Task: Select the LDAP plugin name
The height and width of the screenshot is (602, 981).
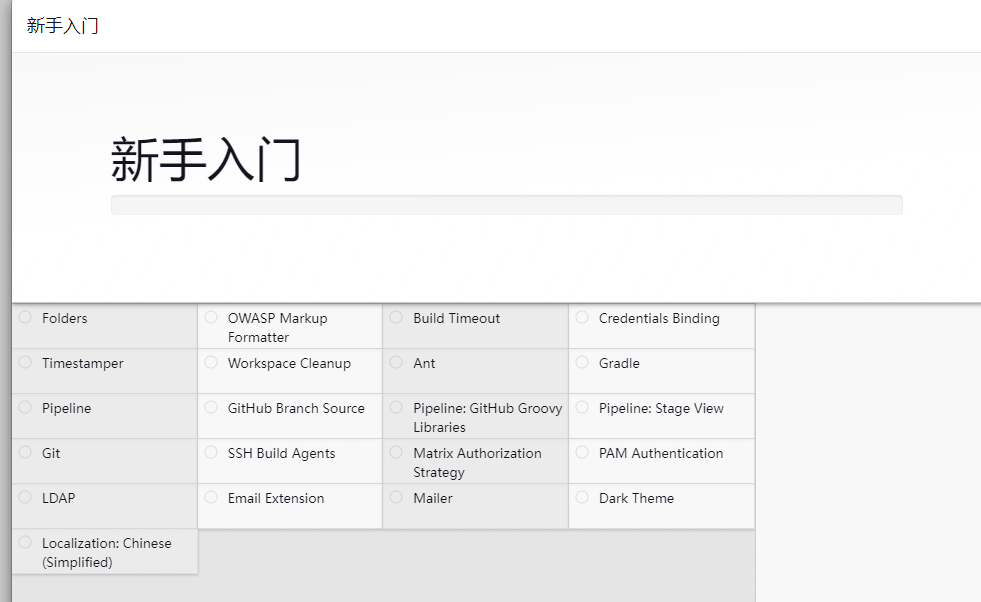Action: [x=59, y=498]
